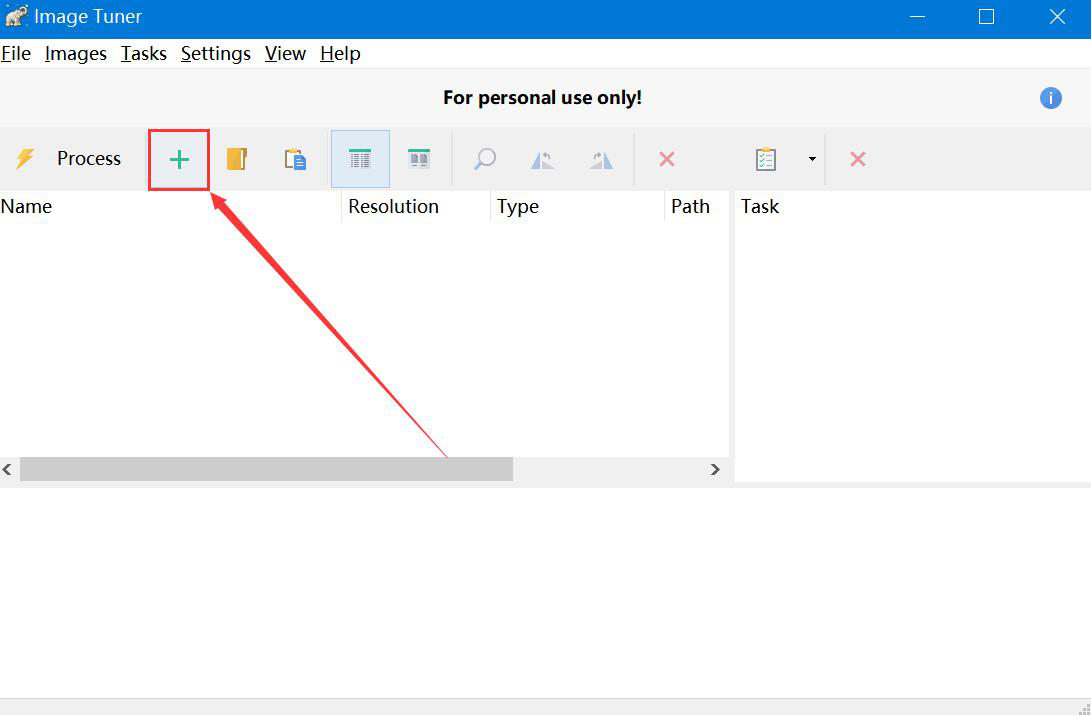Open the Settings menu
This screenshot has height=715, width=1091.
(216, 54)
